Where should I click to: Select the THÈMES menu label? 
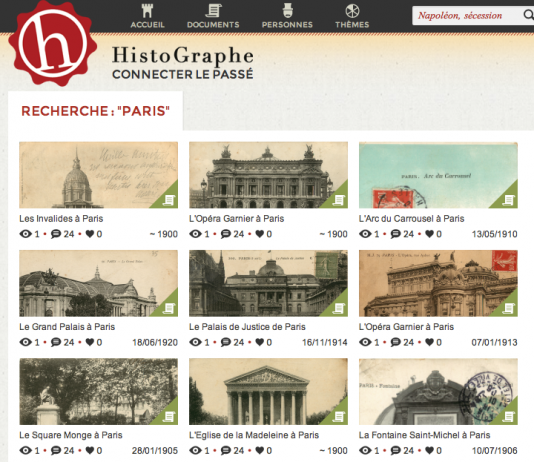(x=352, y=25)
